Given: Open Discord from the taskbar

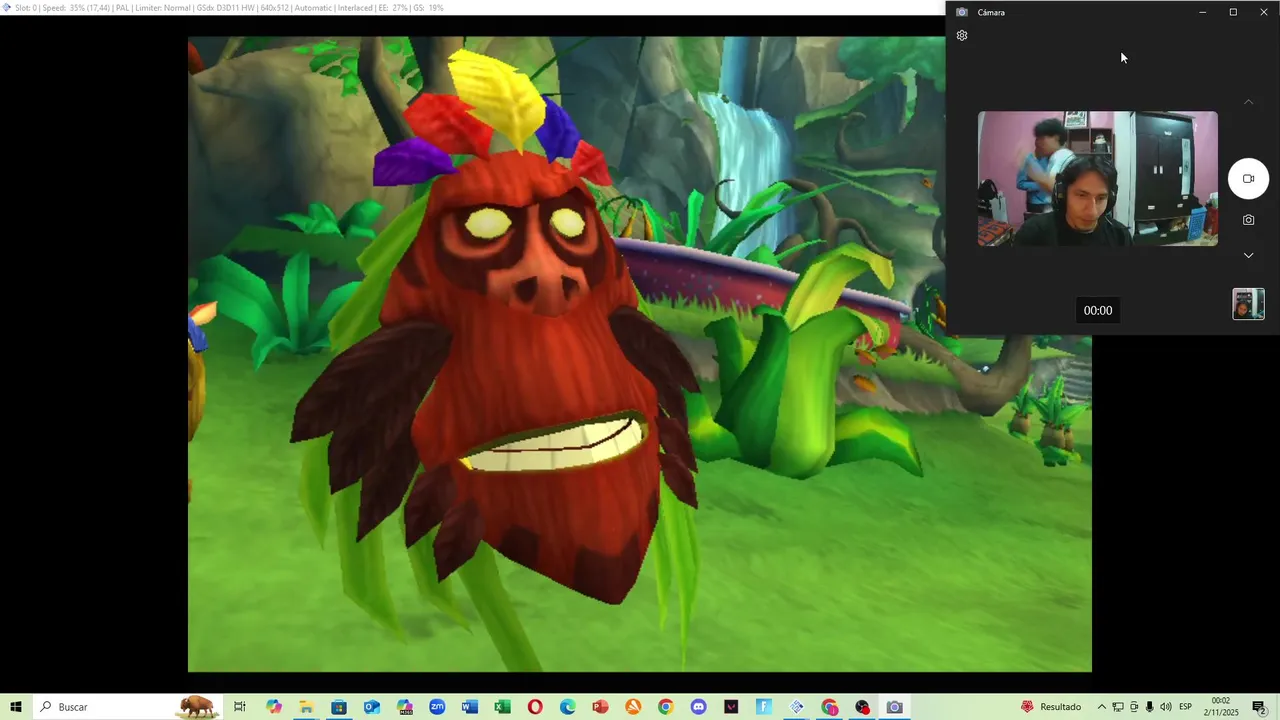Looking at the screenshot, I should pyautogui.click(x=698, y=707).
